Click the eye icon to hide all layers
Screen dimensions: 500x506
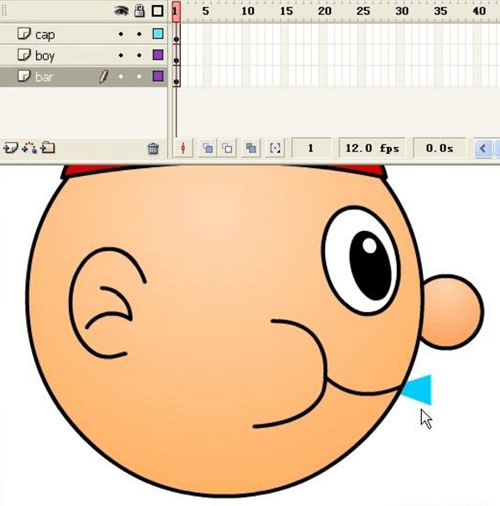click(x=121, y=11)
